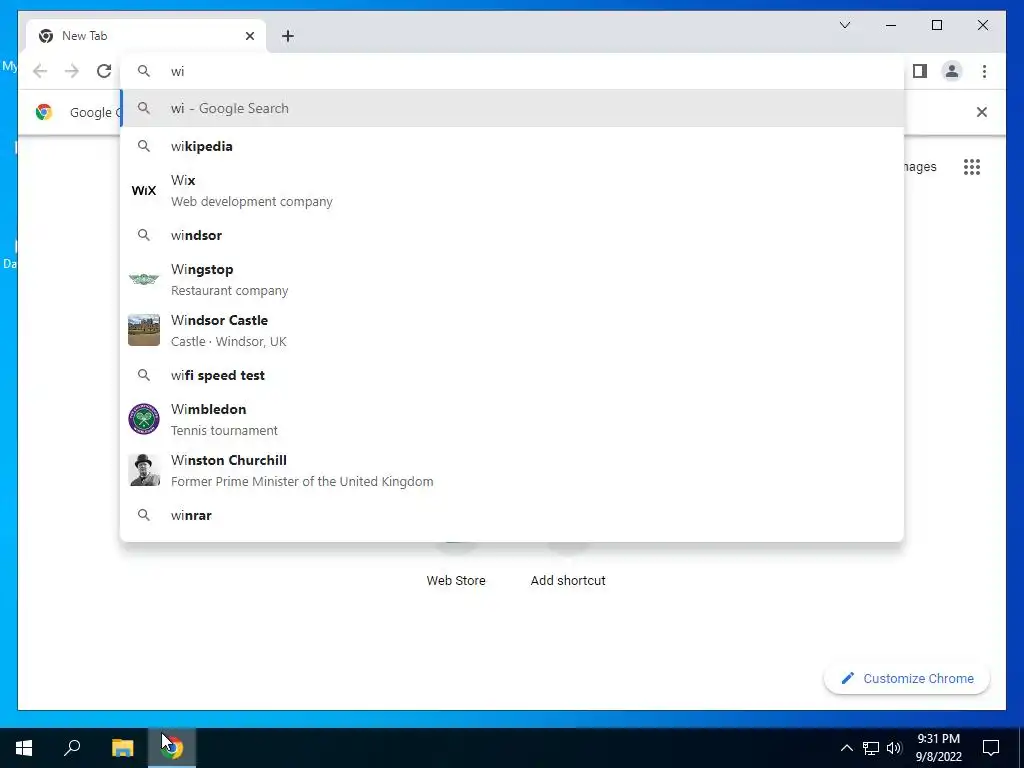Close the New Tab tab
Image resolution: width=1024 pixels, height=768 pixels.
pyautogui.click(x=249, y=36)
